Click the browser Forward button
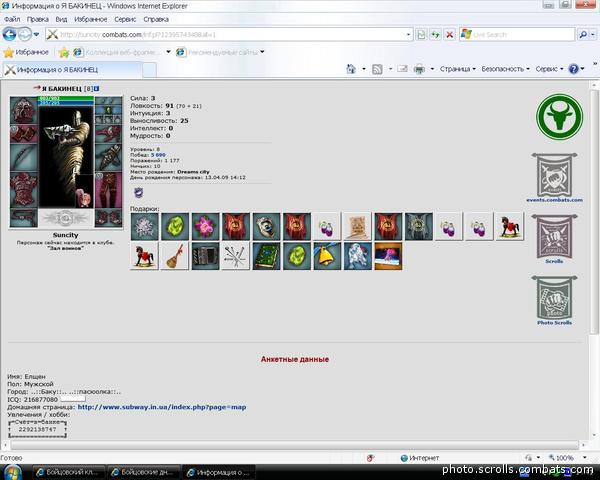The width and height of the screenshot is (600, 480). click(x=25, y=34)
